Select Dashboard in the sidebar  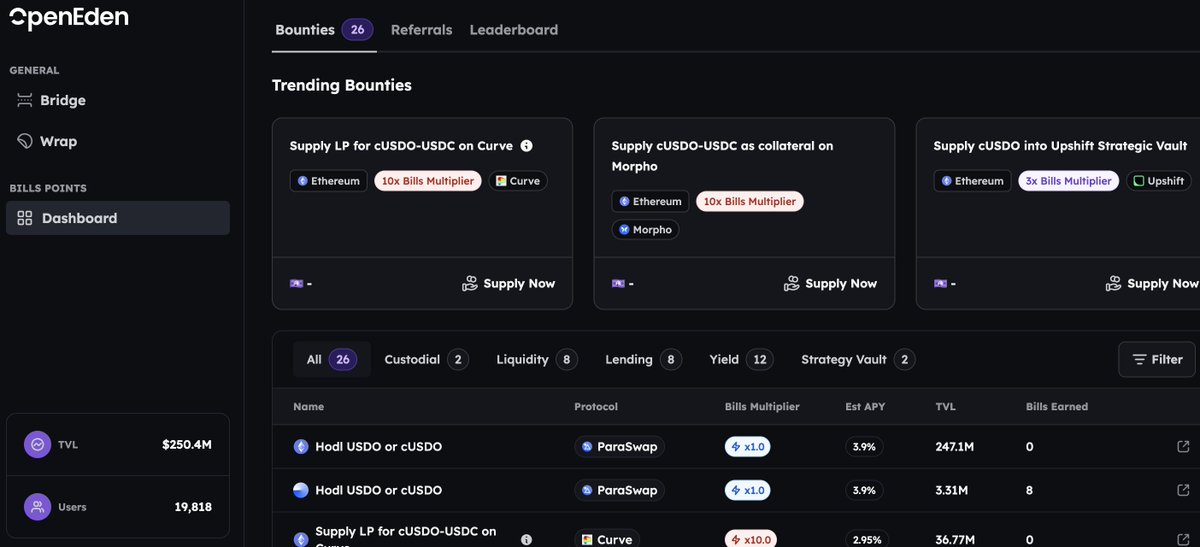coord(118,218)
